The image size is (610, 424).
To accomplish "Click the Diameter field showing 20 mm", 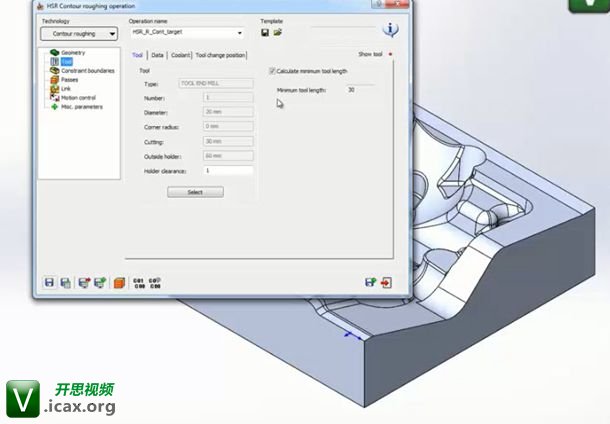I will point(228,112).
